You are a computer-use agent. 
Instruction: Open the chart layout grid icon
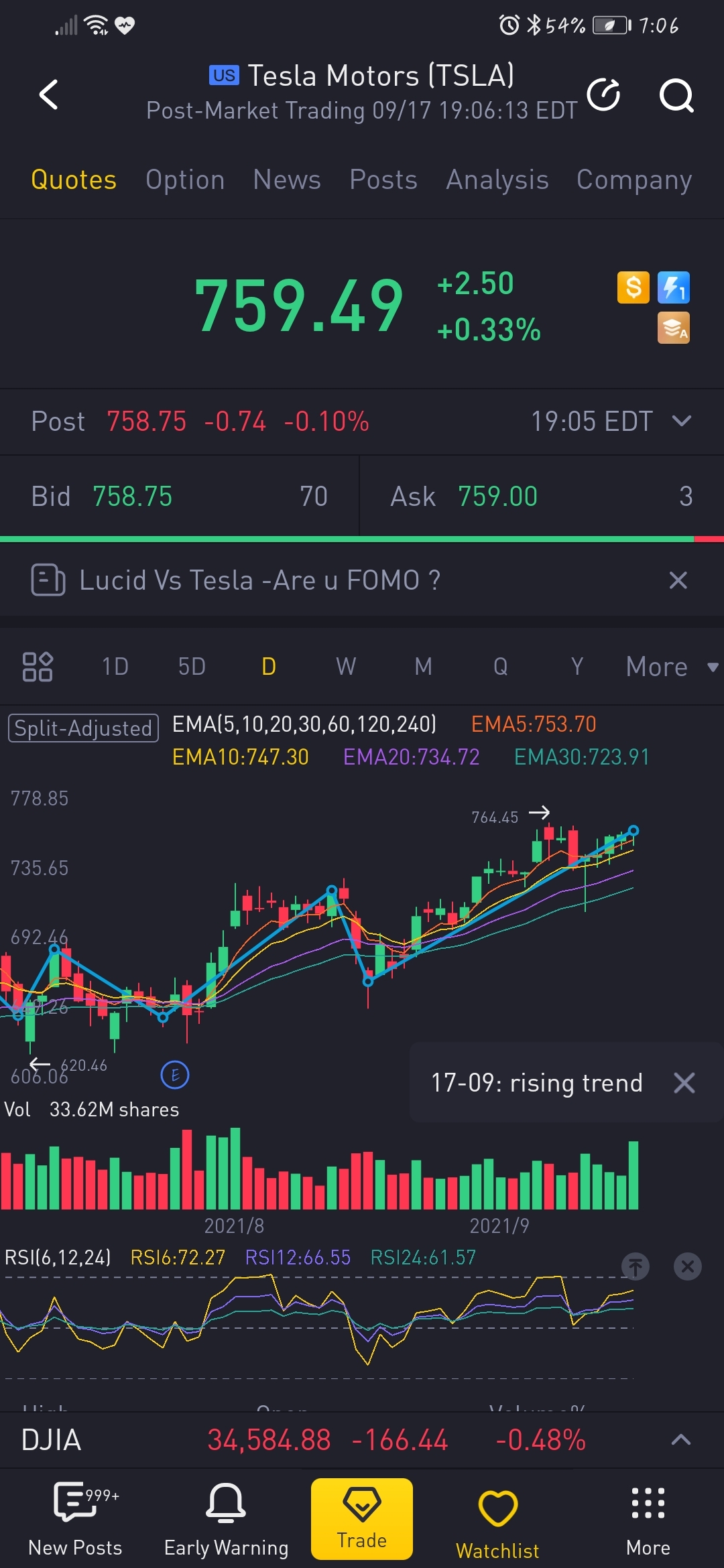pyautogui.click(x=38, y=667)
